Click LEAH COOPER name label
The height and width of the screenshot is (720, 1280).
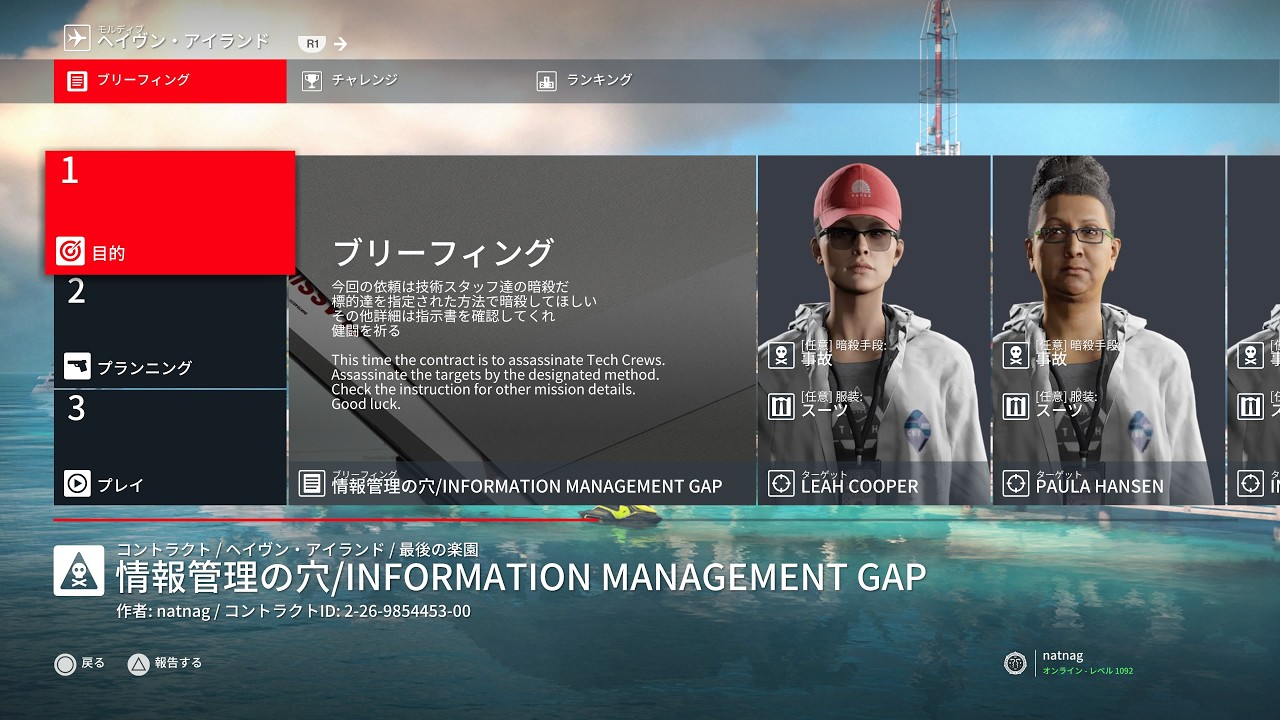(x=859, y=487)
